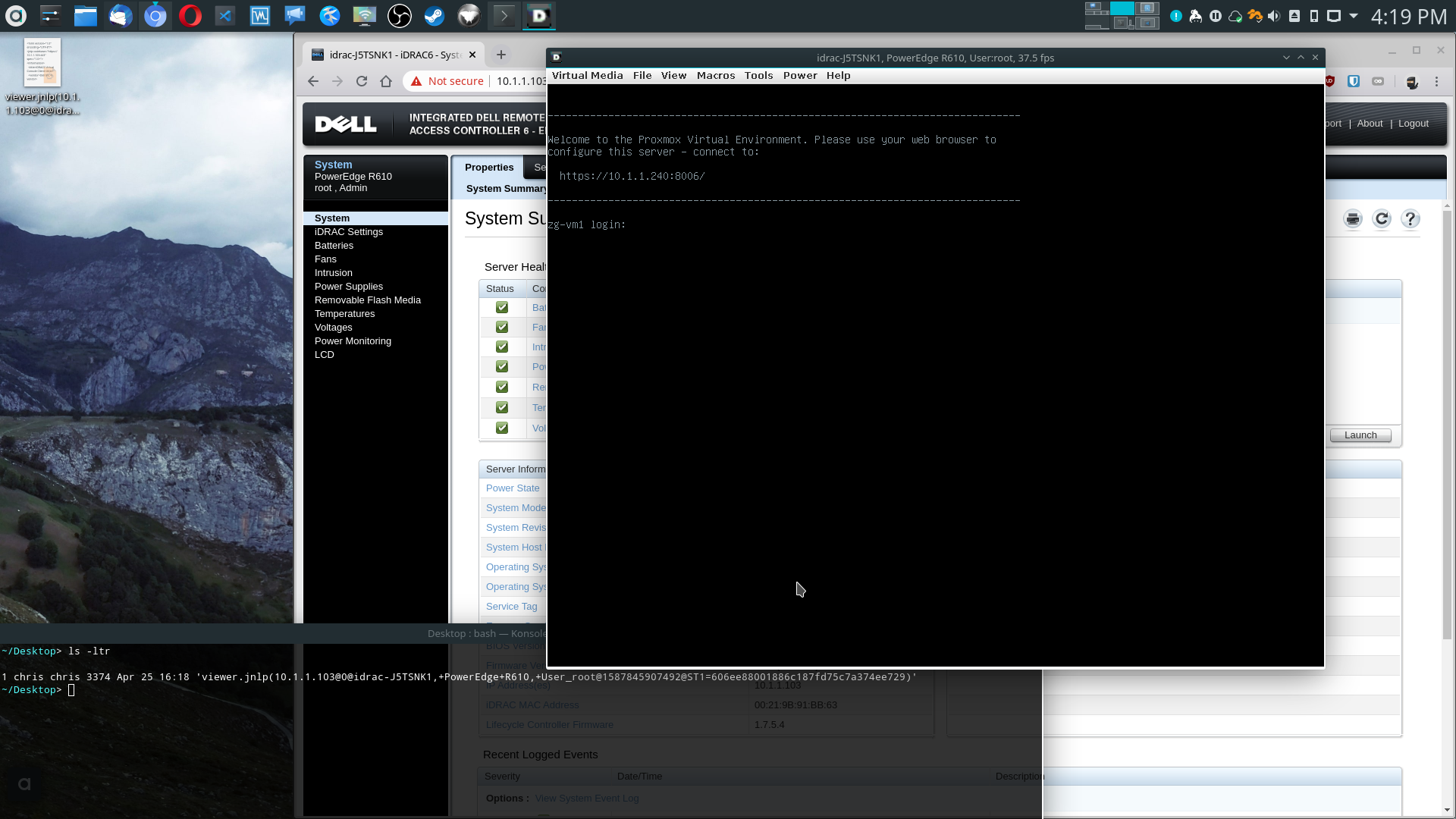Go to the browser home page
This screenshot has width=1456, height=819.
click(x=386, y=81)
